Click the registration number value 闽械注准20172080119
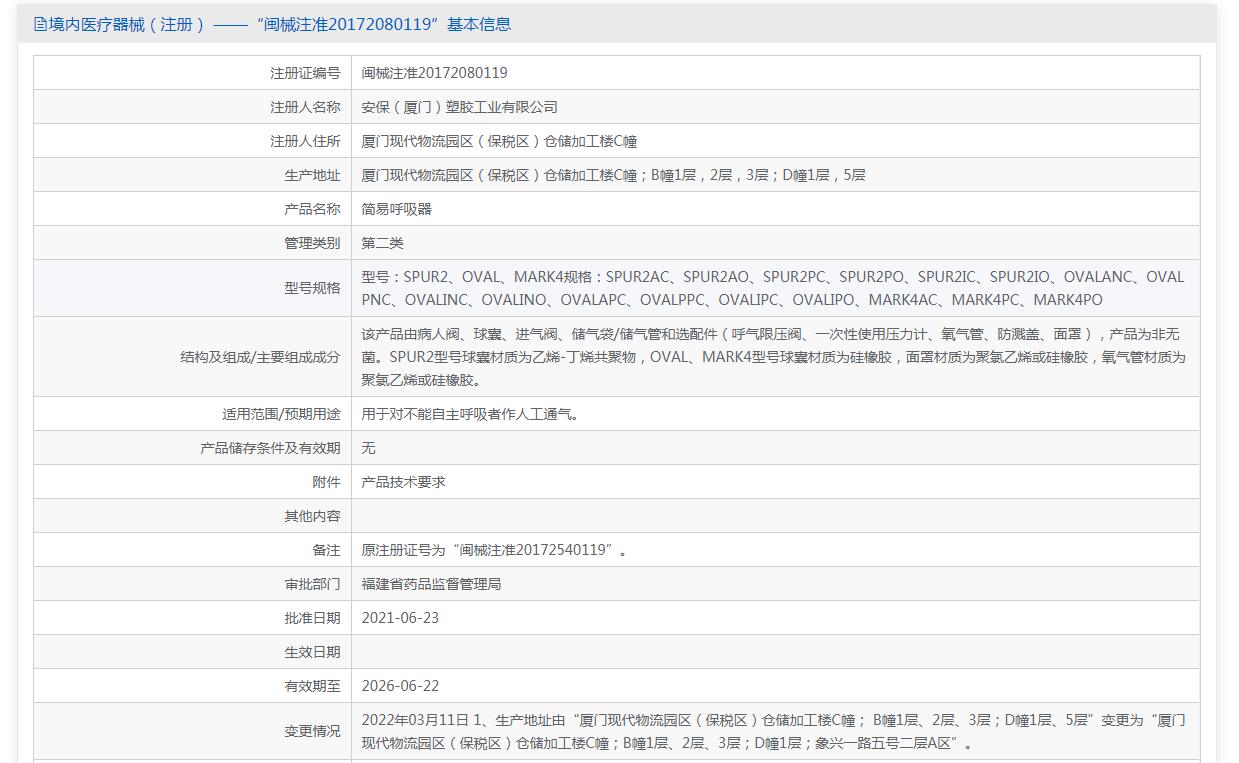Screen dimensions: 1239x763 click(435, 73)
